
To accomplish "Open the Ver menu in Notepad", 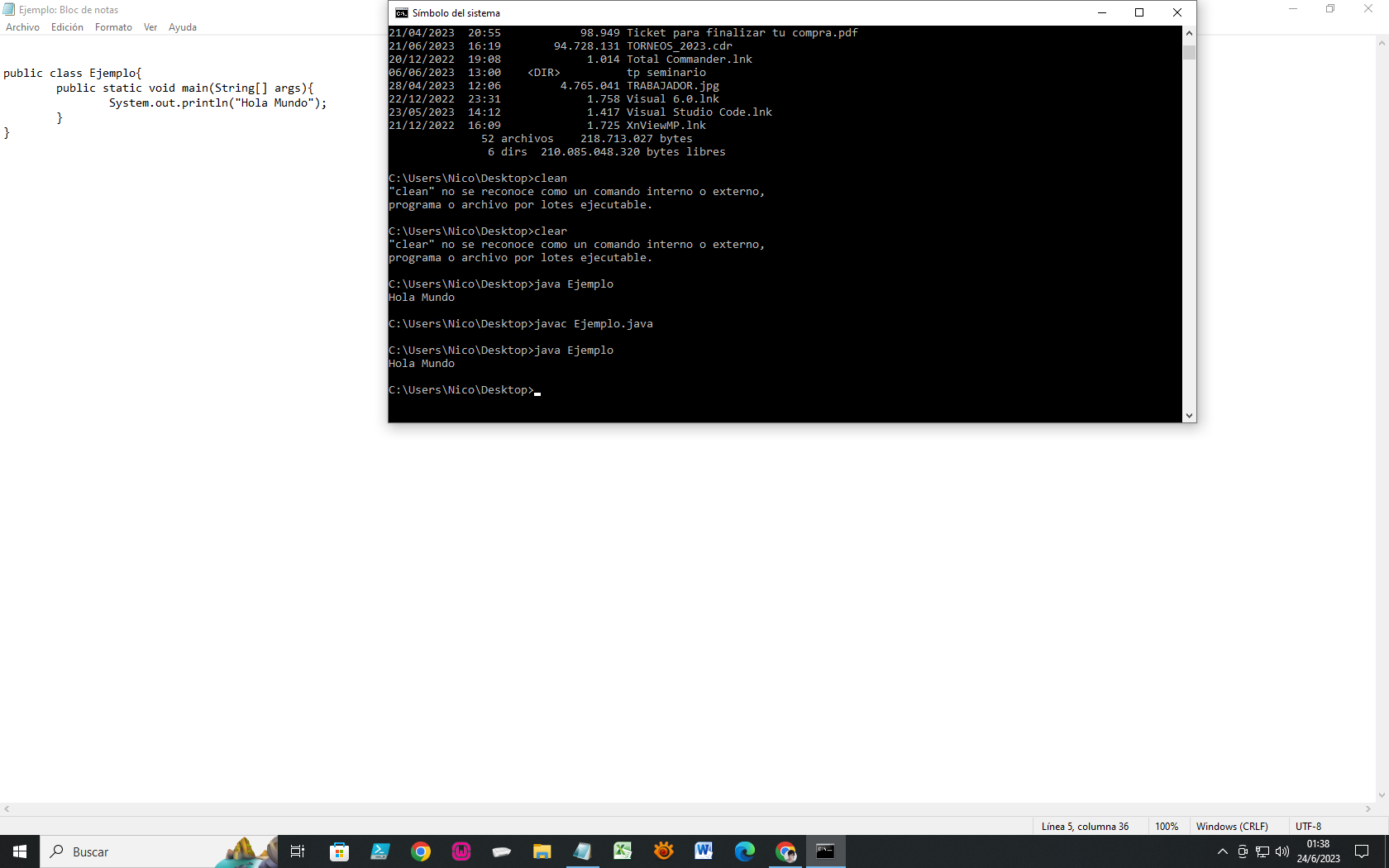I will pyautogui.click(x=150, y=27).
